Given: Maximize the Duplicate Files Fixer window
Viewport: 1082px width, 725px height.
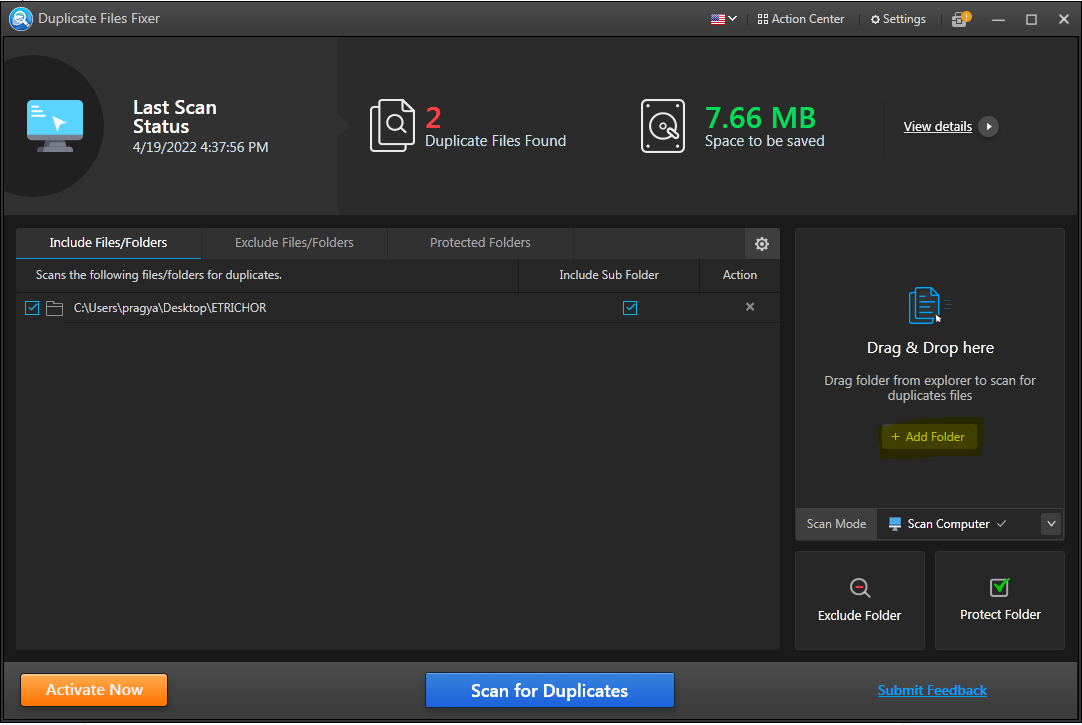Looking at the screenshot, I should click(1031, 19).
